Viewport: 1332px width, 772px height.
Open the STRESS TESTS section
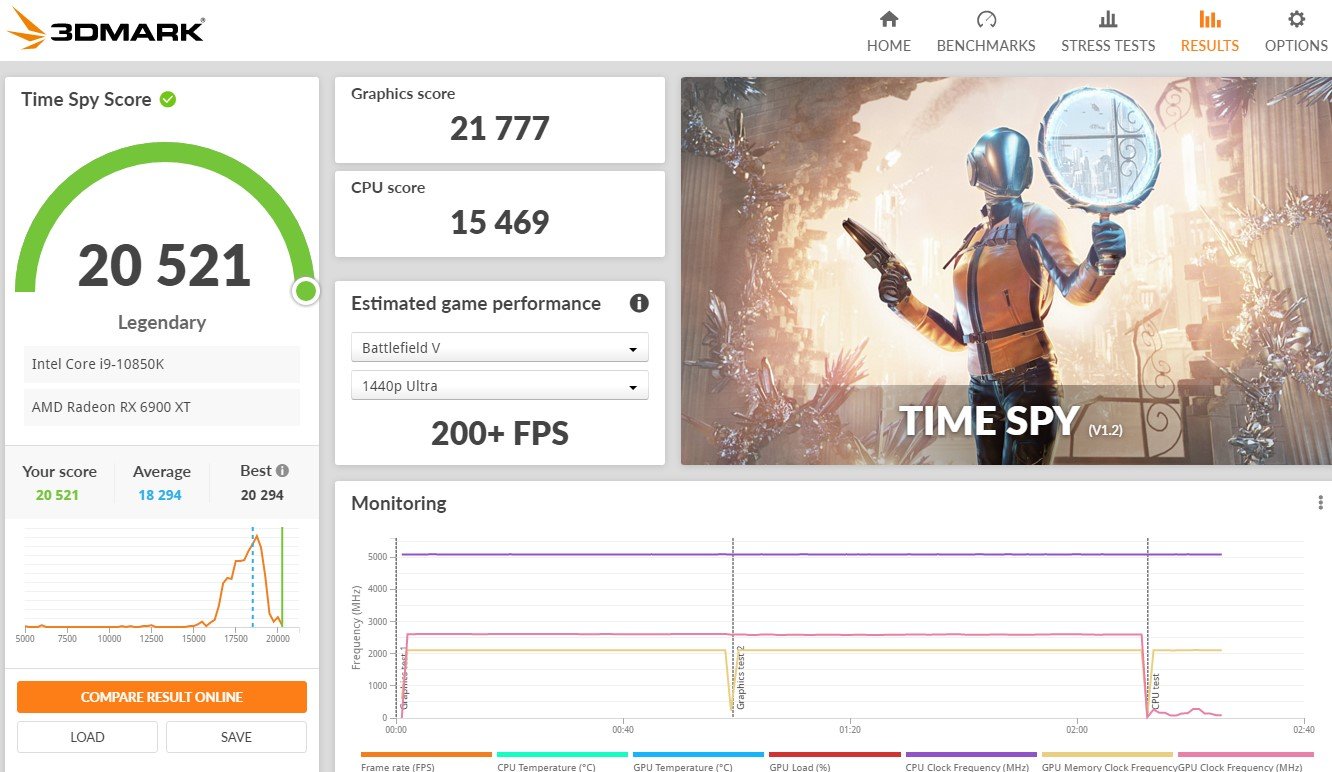point(1108,32)
